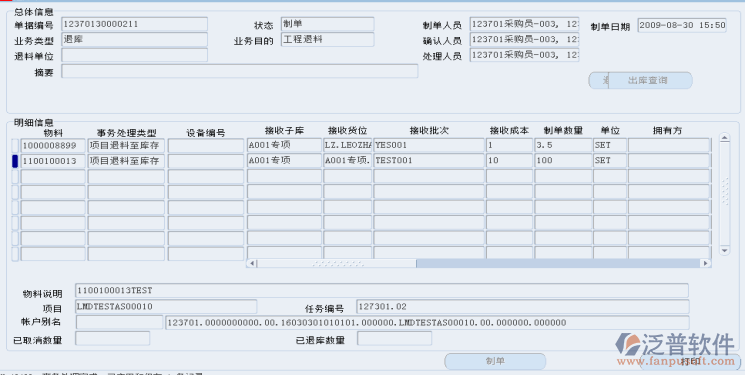The width and height of the screenshot is (745, 377).
Task: Click the 摘要 input field
Action: point(239,71)
